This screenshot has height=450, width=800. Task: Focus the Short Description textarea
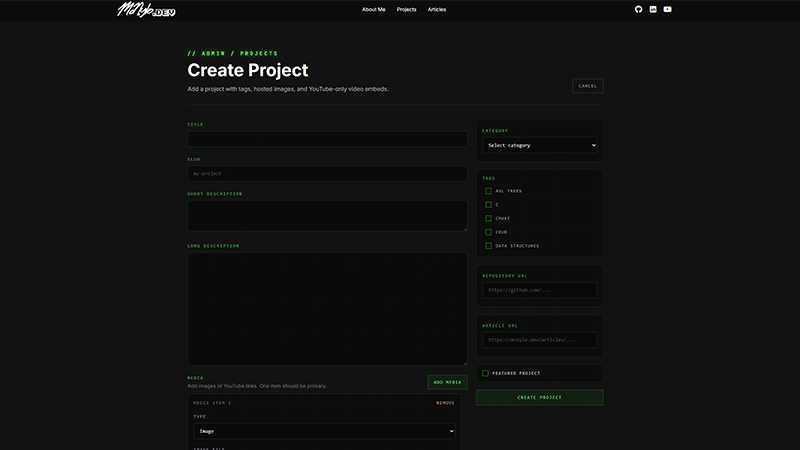click(327, 215)
